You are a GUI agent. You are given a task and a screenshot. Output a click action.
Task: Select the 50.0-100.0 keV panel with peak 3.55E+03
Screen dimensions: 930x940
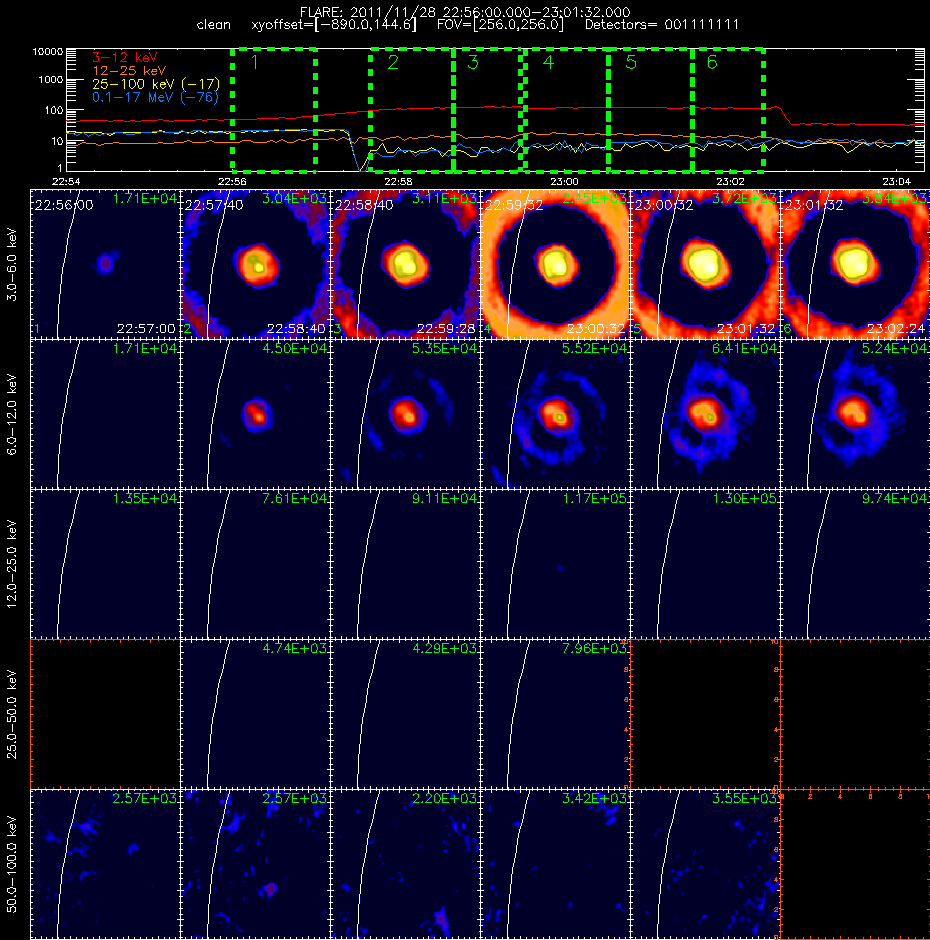(705, 864)
